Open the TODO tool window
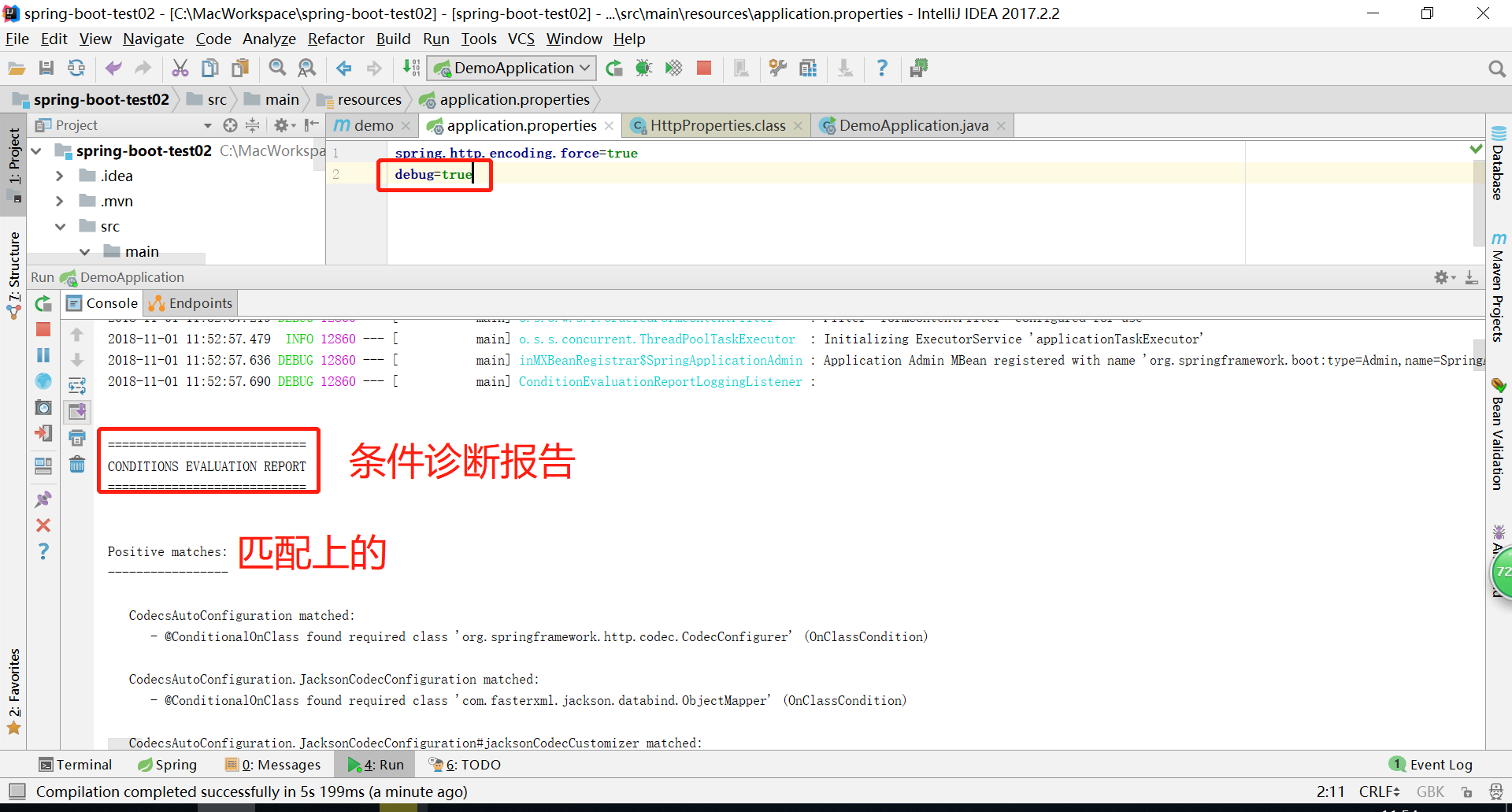Screen dimensions: 1512x812 [465, 765]
